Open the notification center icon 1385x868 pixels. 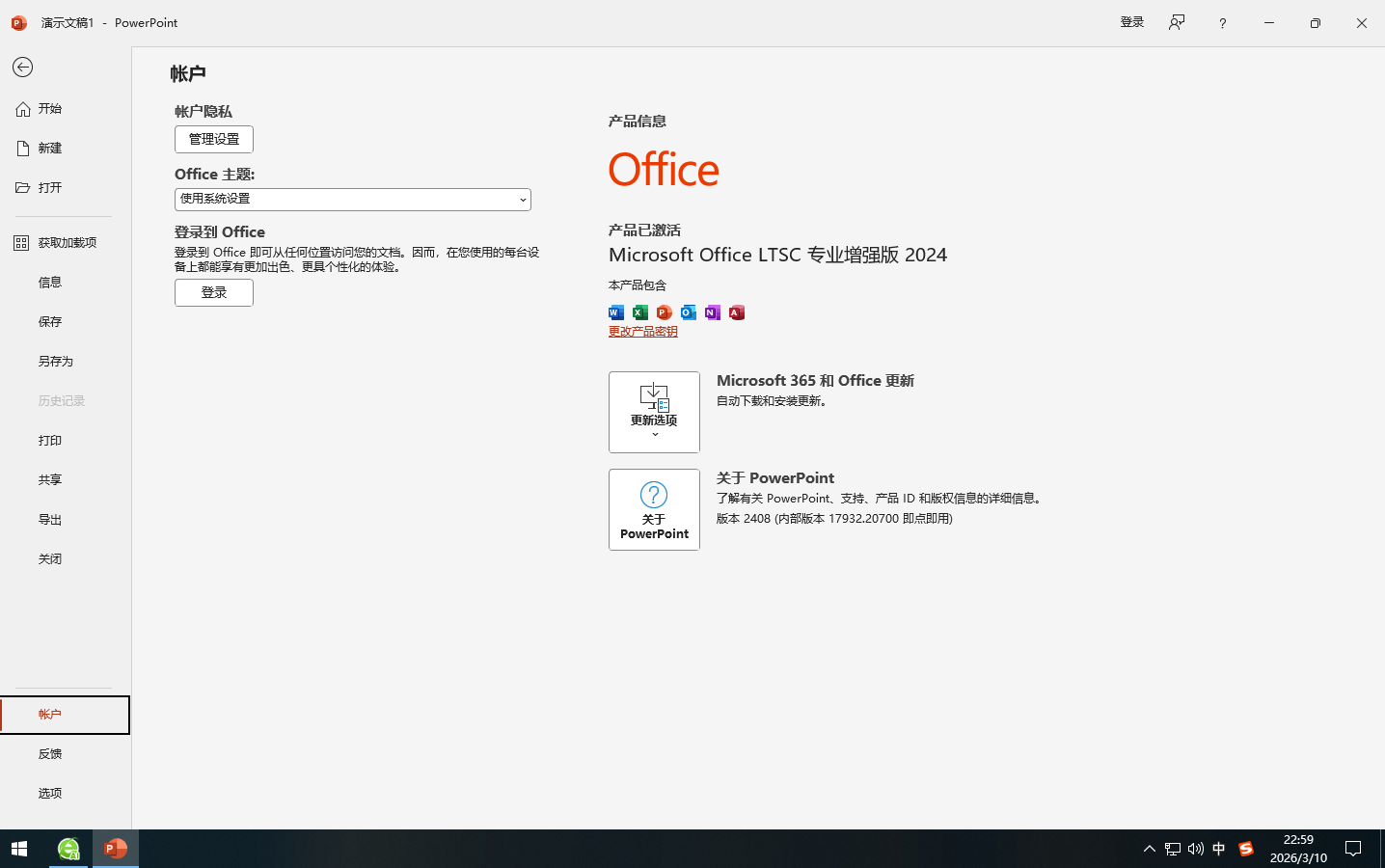coord(1354,849)
